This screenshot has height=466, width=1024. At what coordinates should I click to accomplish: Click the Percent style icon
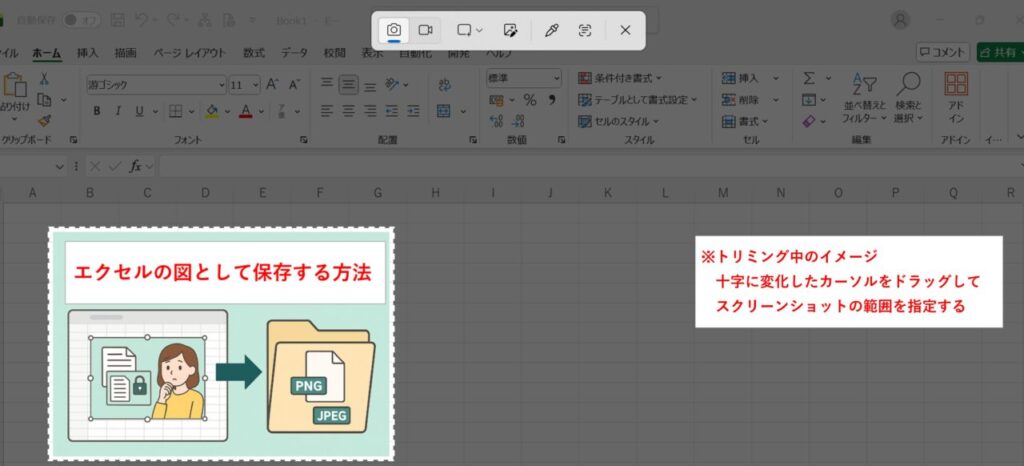pos(530,100)
